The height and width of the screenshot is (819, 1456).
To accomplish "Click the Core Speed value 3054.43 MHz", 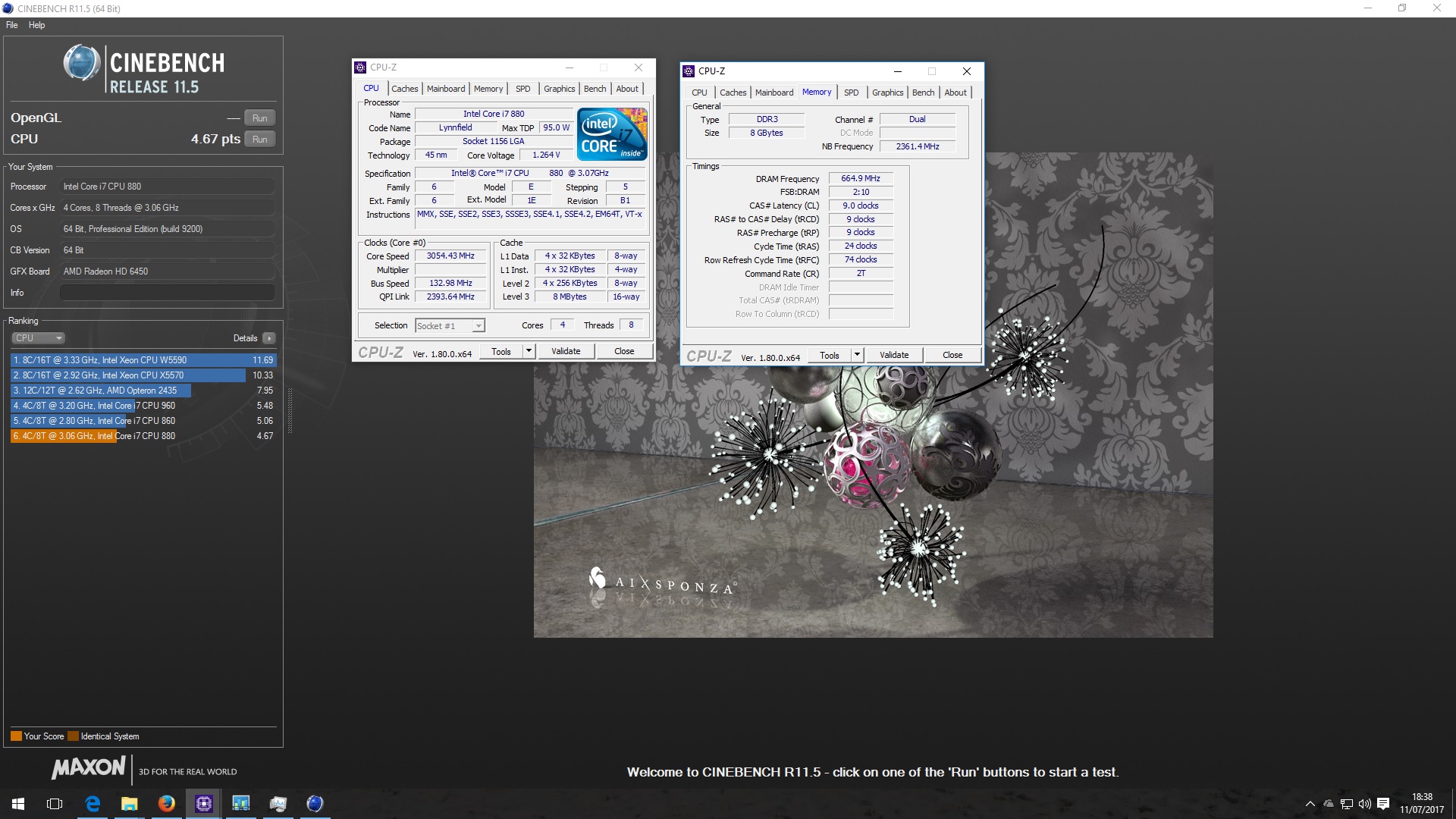I will [x=450, y=256].
